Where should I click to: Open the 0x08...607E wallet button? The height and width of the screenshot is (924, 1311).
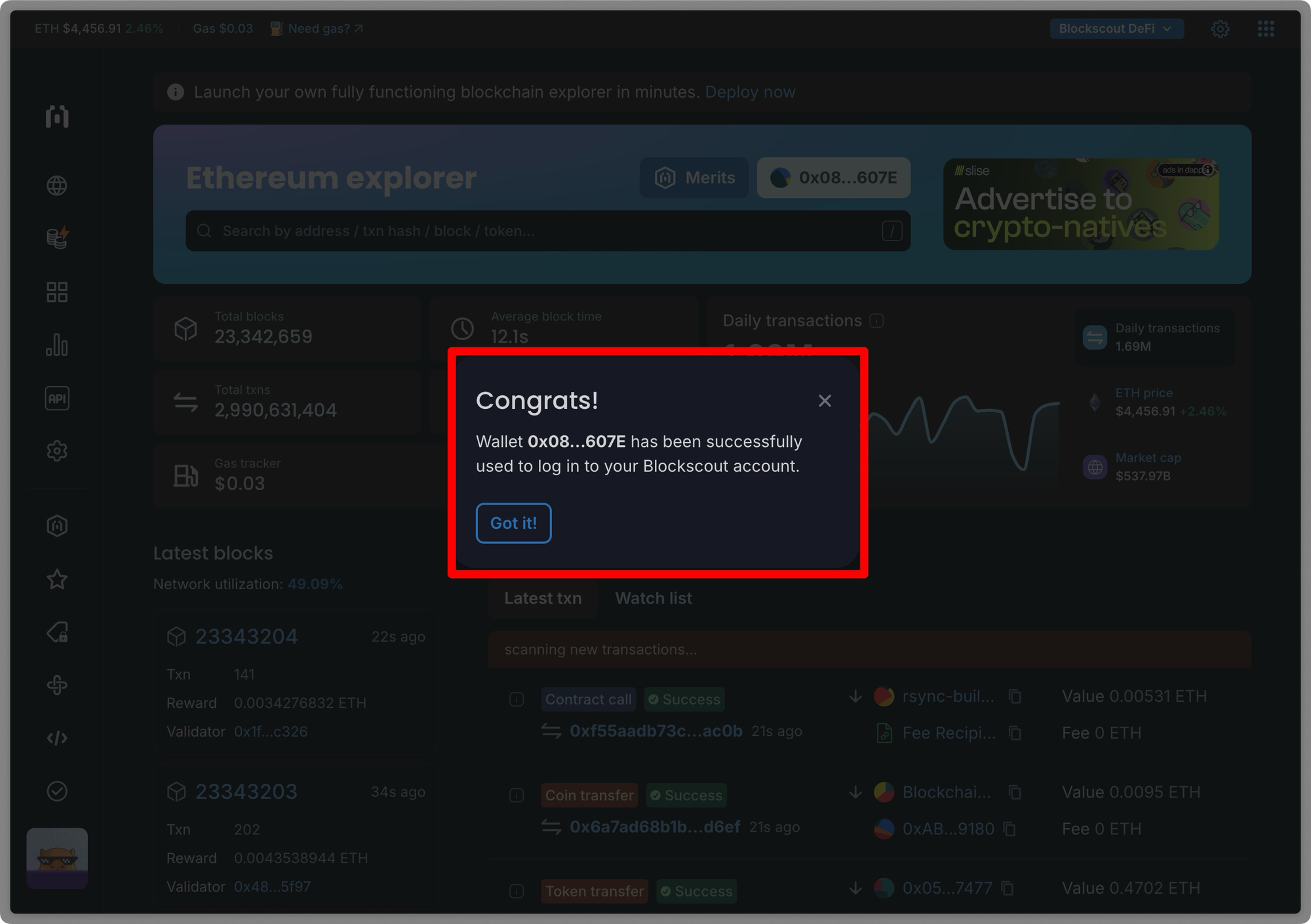click(x=834, y=178)
